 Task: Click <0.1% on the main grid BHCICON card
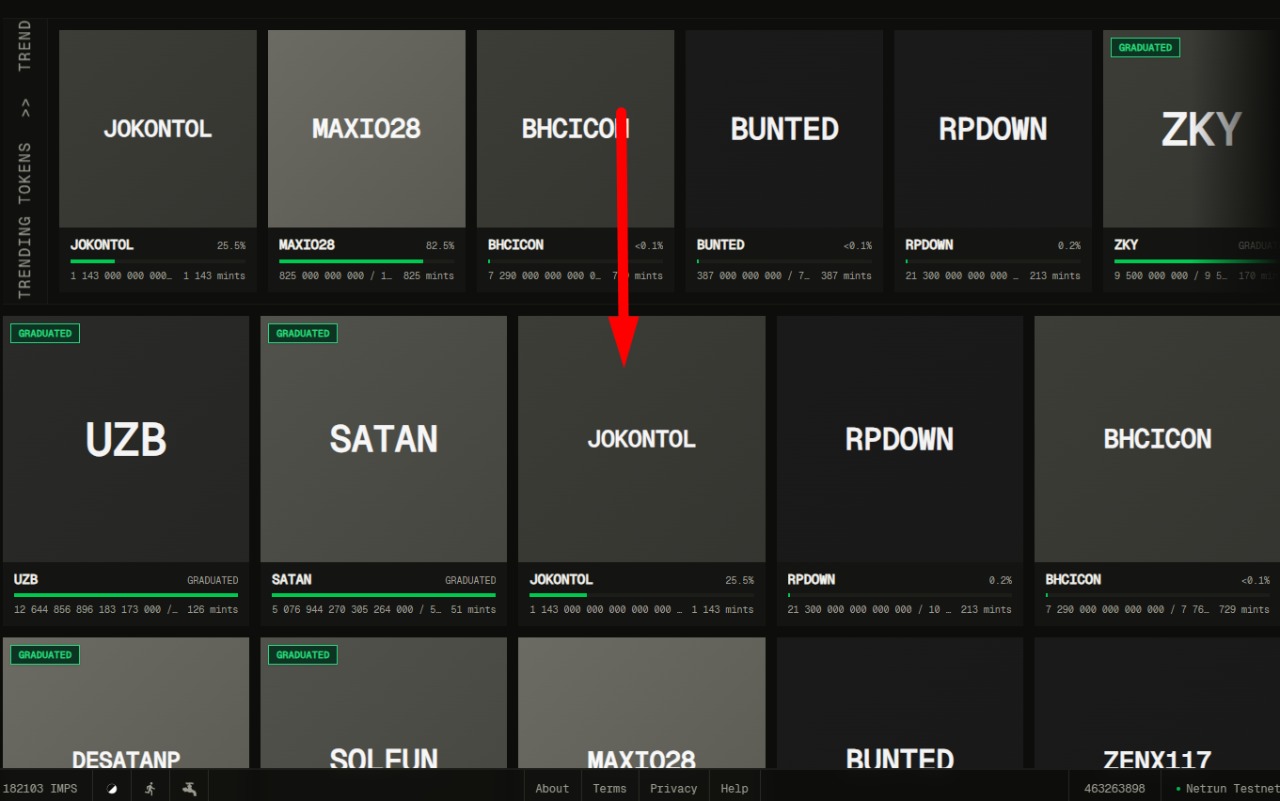[x=1255, y=580]
